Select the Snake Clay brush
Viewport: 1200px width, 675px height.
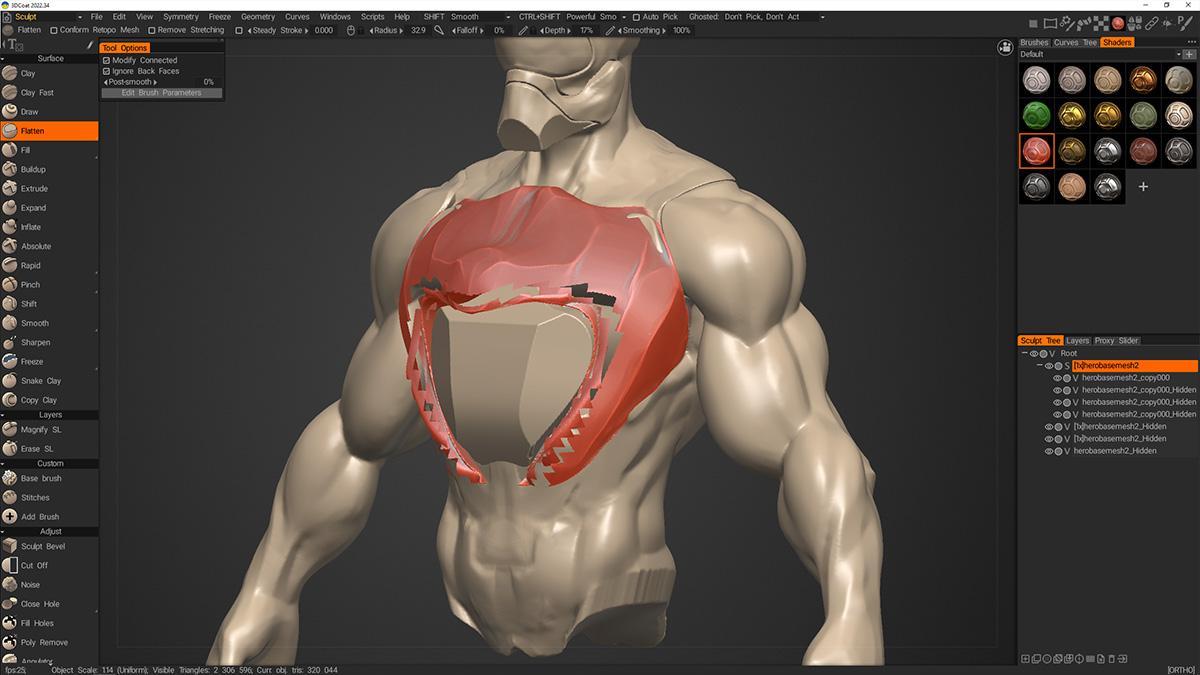[49, 381]
